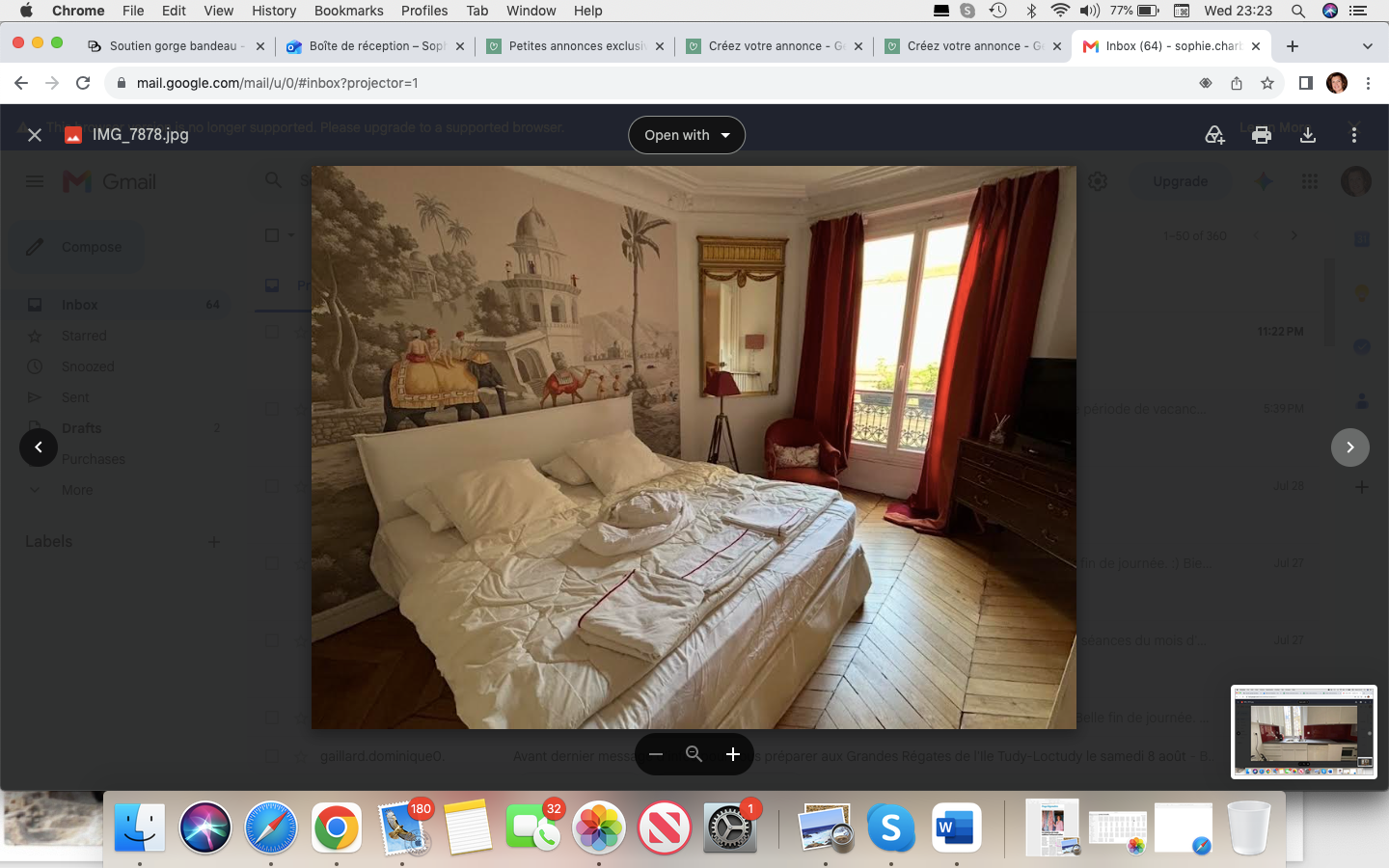Switch to the Soutien gorge bandeau tab
The image size is (1389, 868).
point(177,46)
